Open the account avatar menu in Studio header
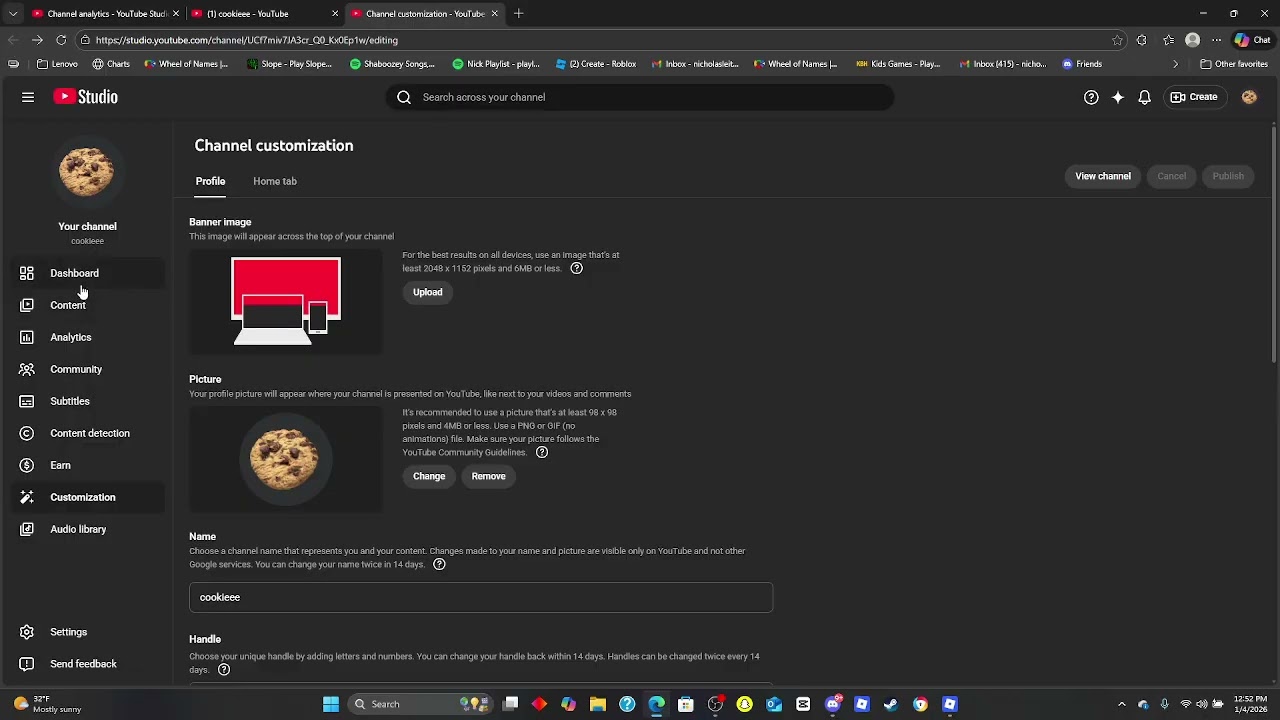The image size is (1280, 720). (x=1249, y=97)
